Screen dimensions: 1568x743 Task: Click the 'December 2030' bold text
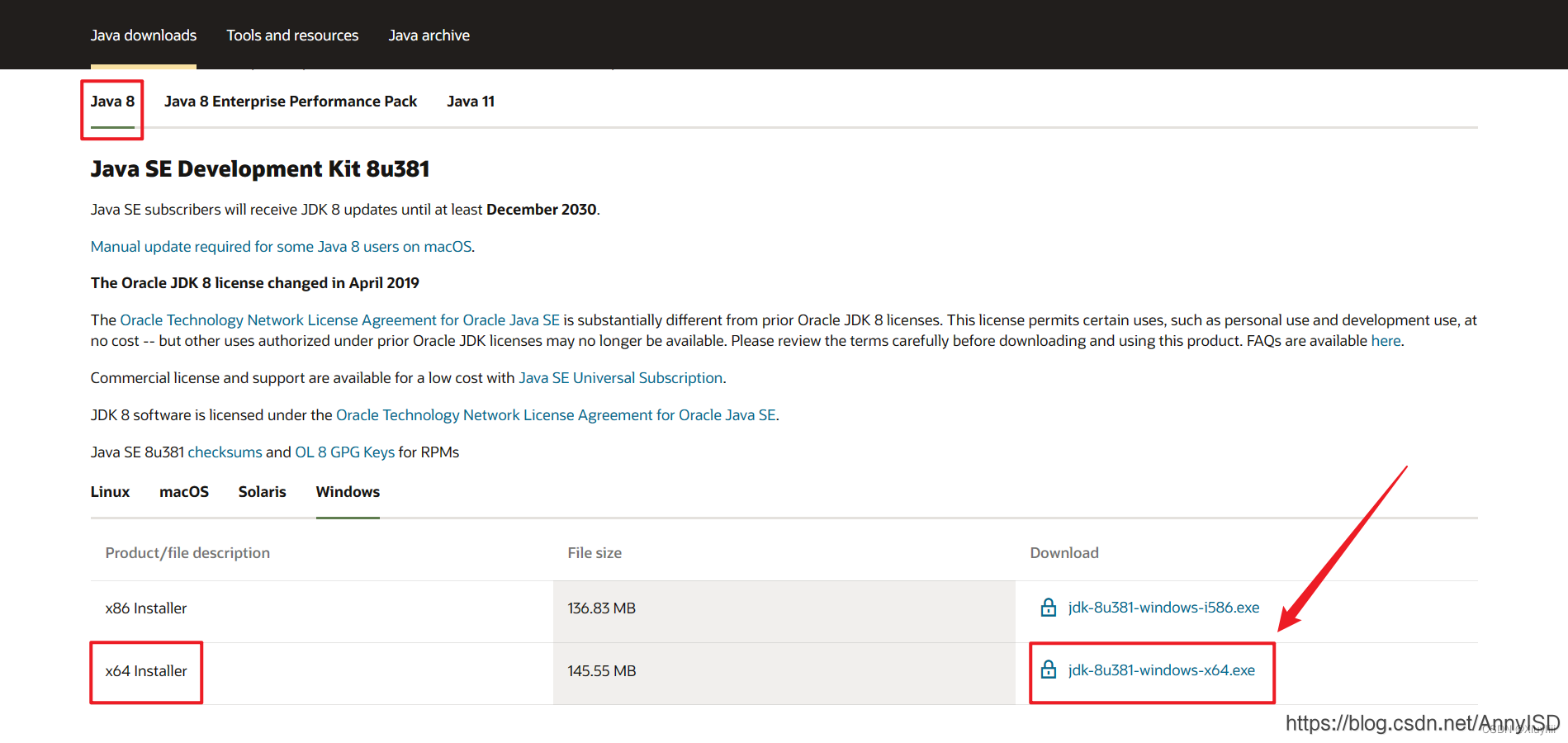click(x=542, y=210)
